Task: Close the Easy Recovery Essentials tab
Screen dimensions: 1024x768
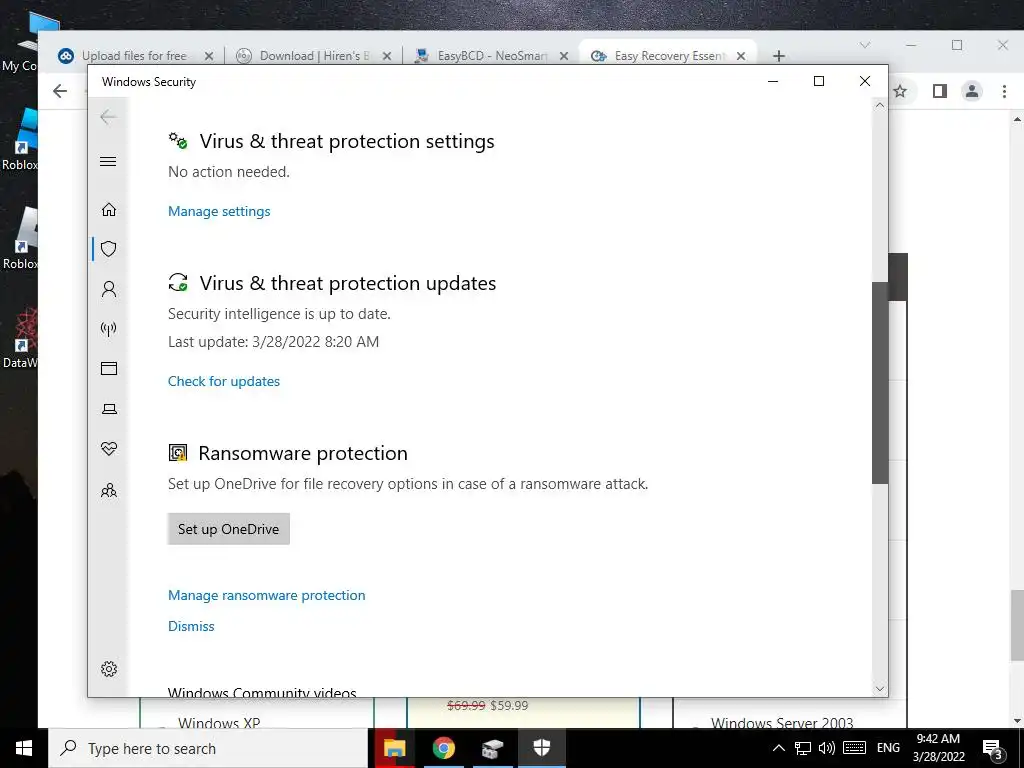Action: [x=741, y=56]
